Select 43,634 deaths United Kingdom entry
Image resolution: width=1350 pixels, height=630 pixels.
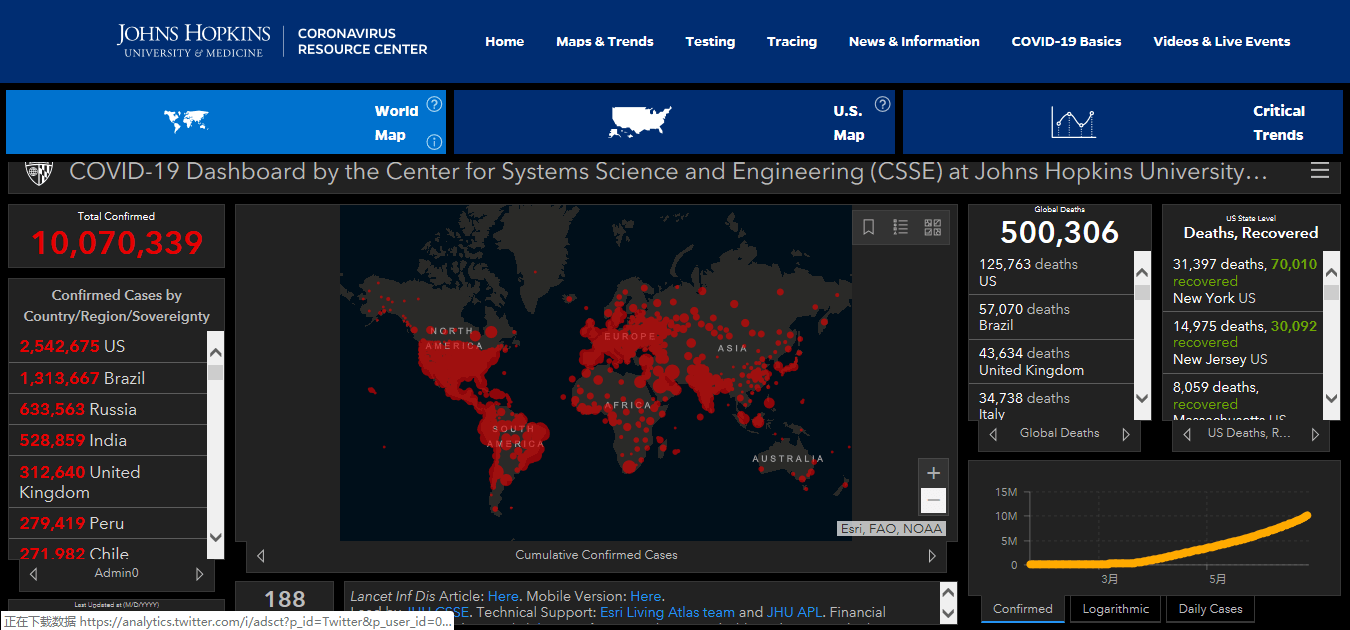[1054, 361]
